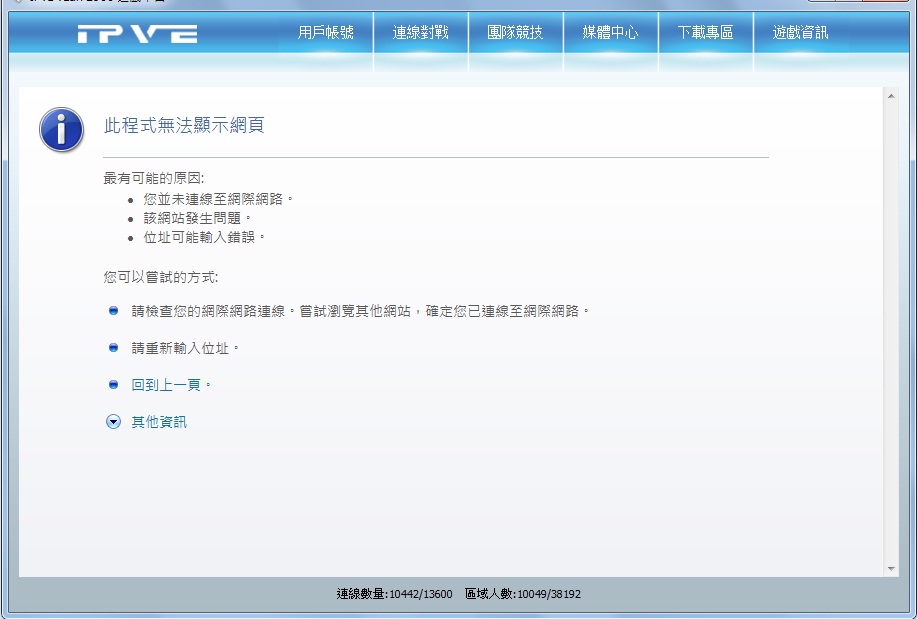Click the 連線數量 status bar counter

pyautogui.click(x=394, y=594)
